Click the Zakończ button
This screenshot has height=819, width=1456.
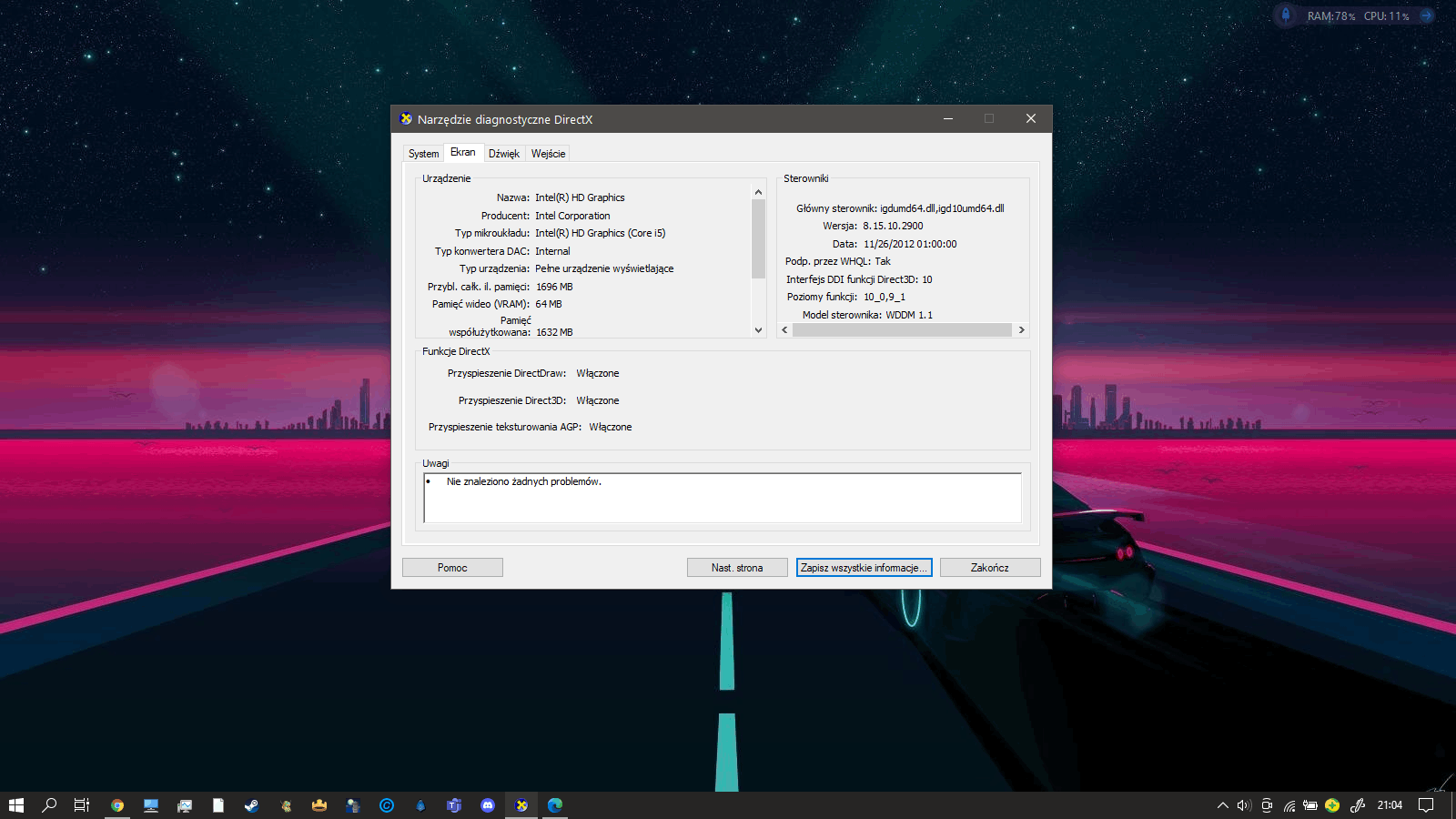[x=990, y=568]
